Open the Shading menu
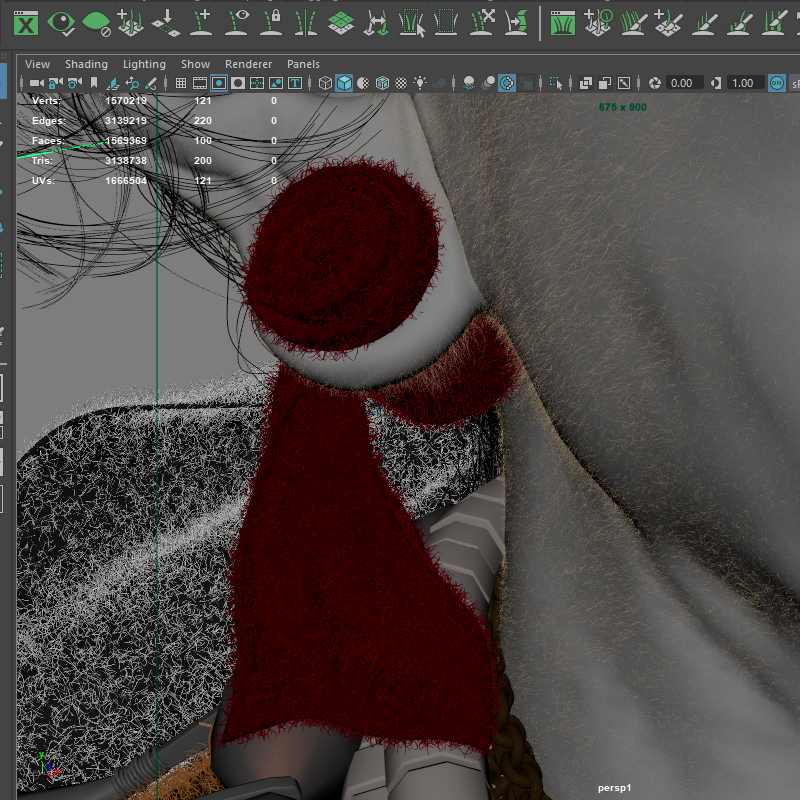800x800 pixels. pyautogui.click(x=86, y=63)
